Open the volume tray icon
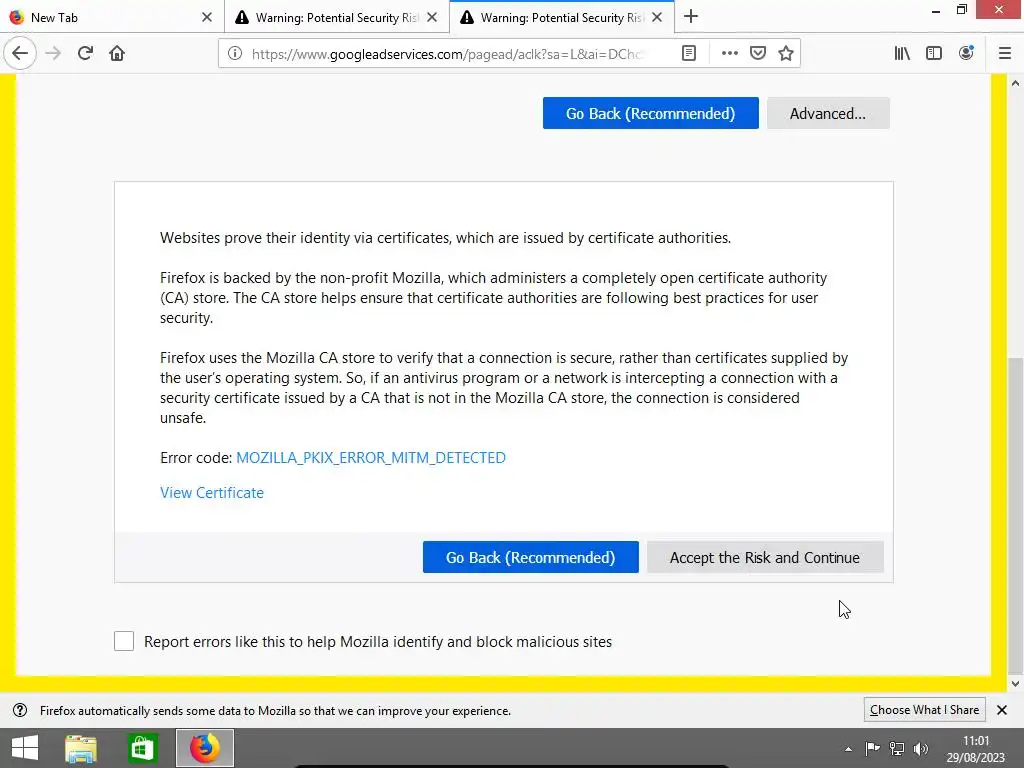Screen dimensions: 1024x768 [x=921, y=749]
